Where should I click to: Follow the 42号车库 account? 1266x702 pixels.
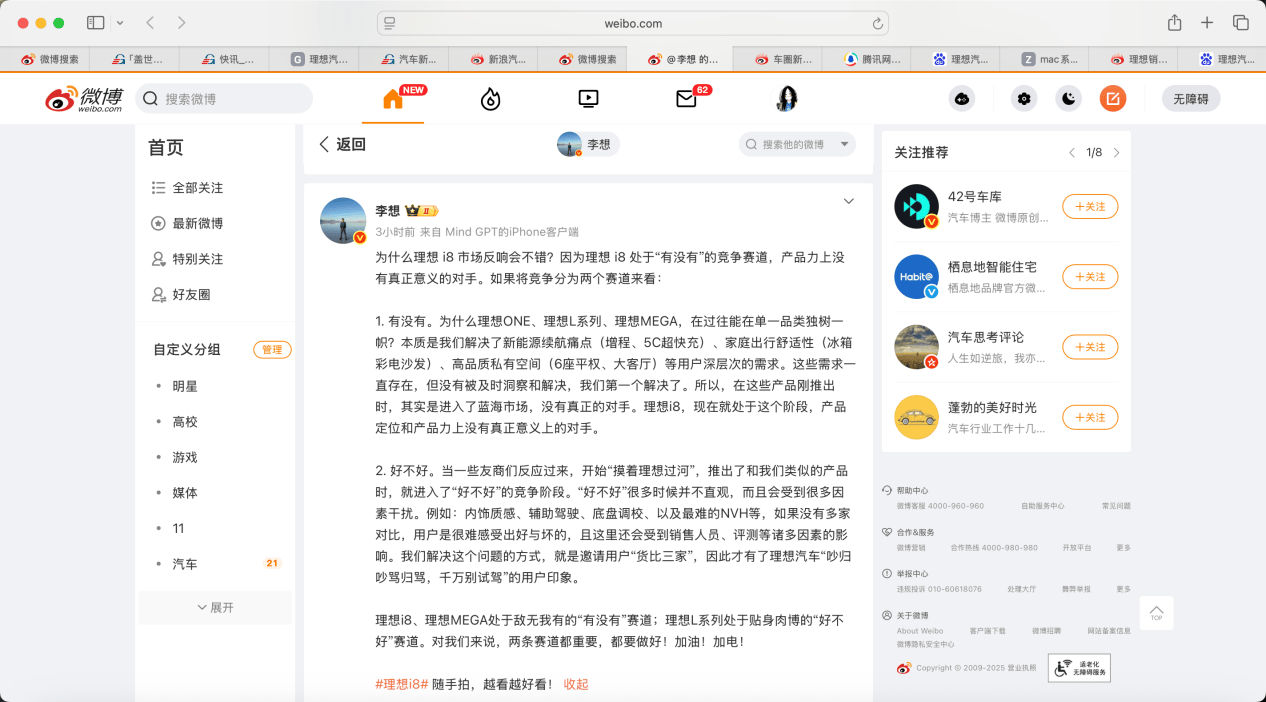coord(1089,206)
